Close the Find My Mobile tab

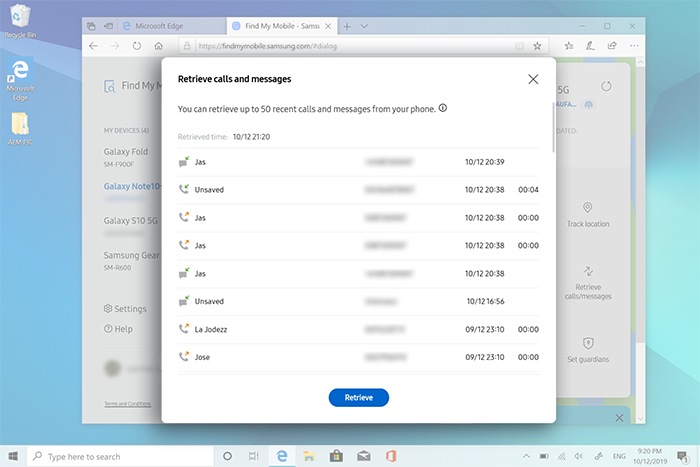[328, 26]
